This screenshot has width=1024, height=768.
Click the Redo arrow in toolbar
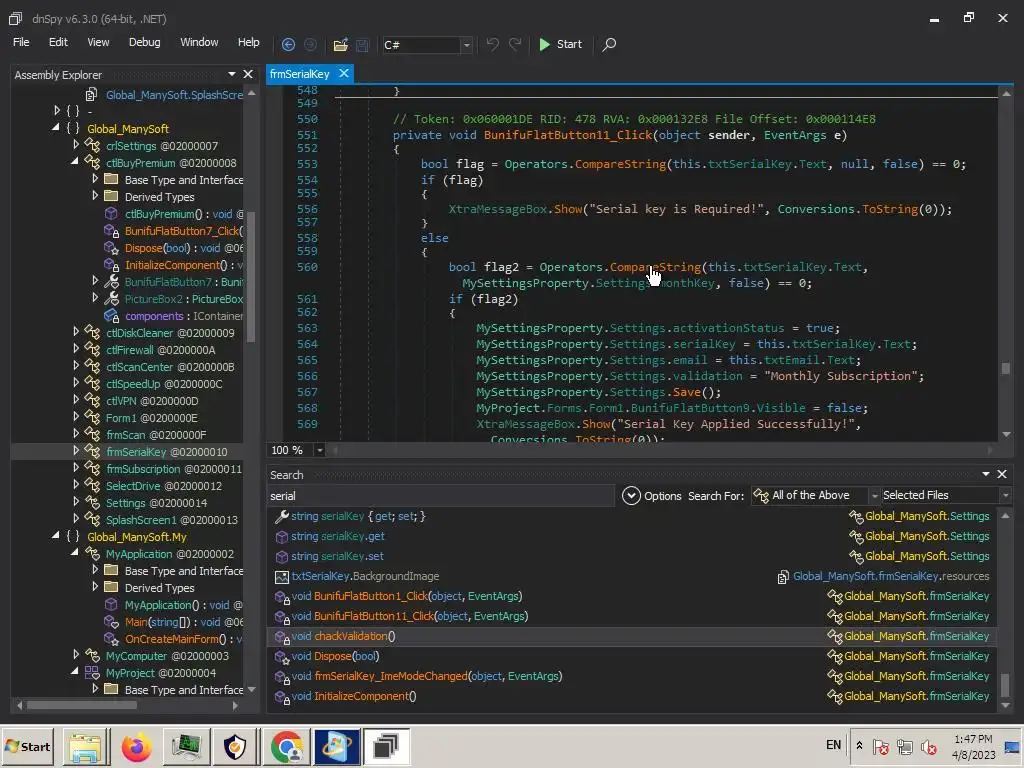point(515,44)
